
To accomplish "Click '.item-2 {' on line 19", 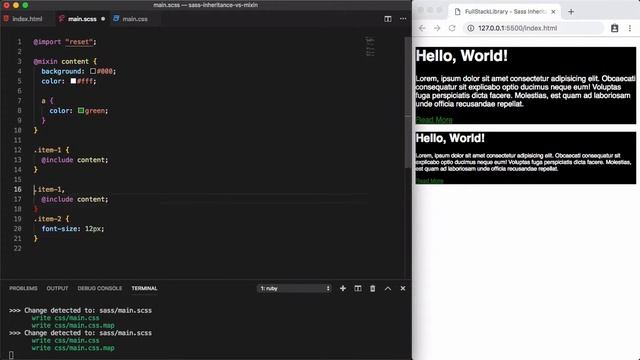I will point(51,219).
